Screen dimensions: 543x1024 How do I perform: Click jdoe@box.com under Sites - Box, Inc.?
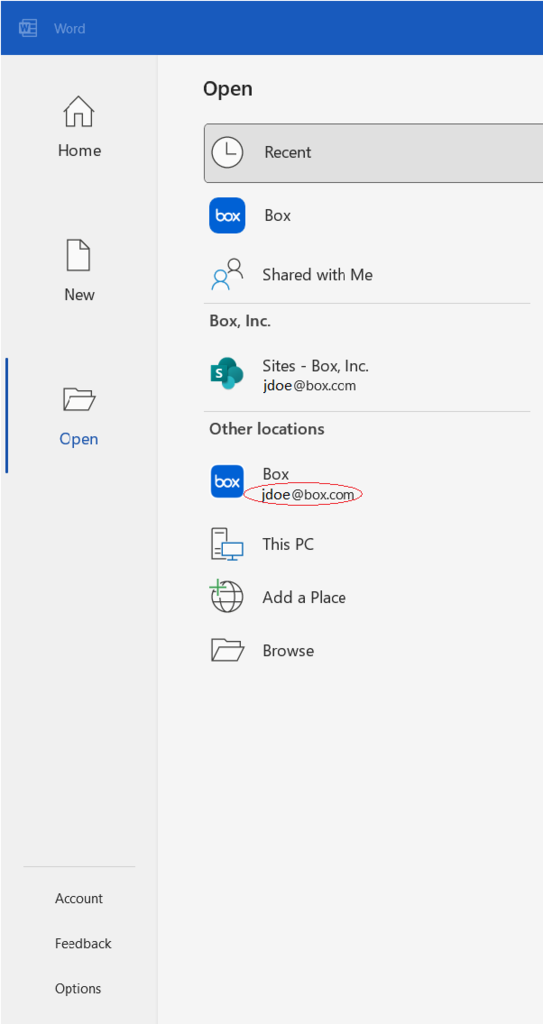[x=309, y=385]
